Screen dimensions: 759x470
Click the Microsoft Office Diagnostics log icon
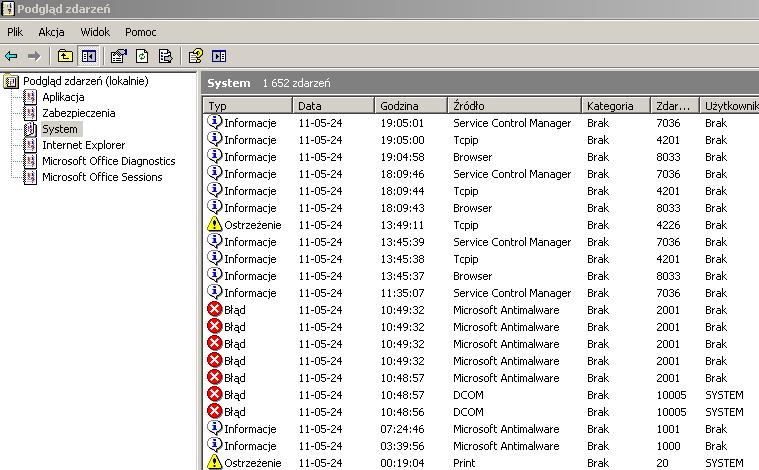pos(30,161)
